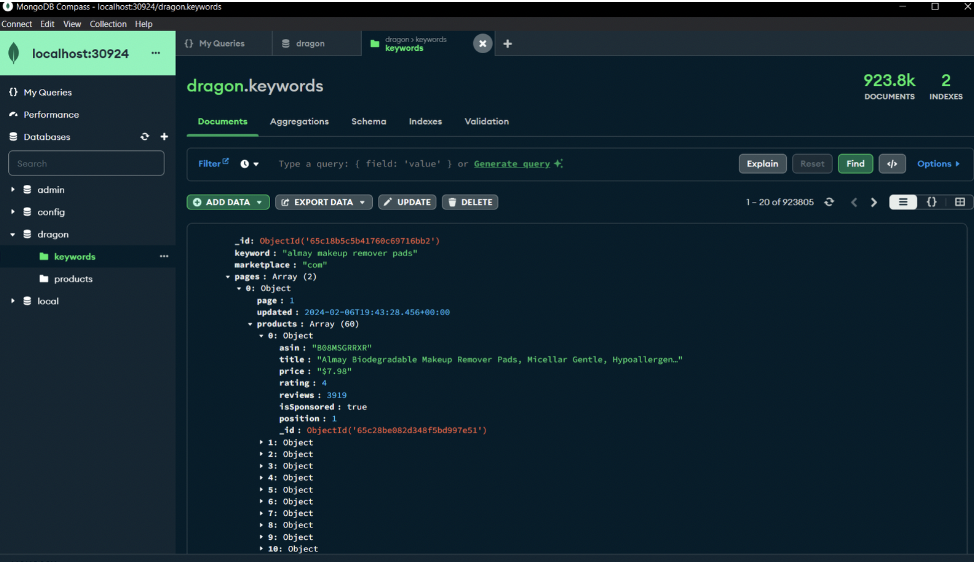
Task: Collapse the products array
Action: pos(250,324)
